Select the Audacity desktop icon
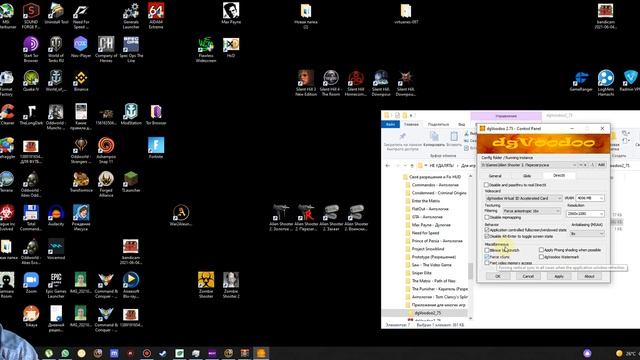The image size is (640, 360). (x=56, y=216)
